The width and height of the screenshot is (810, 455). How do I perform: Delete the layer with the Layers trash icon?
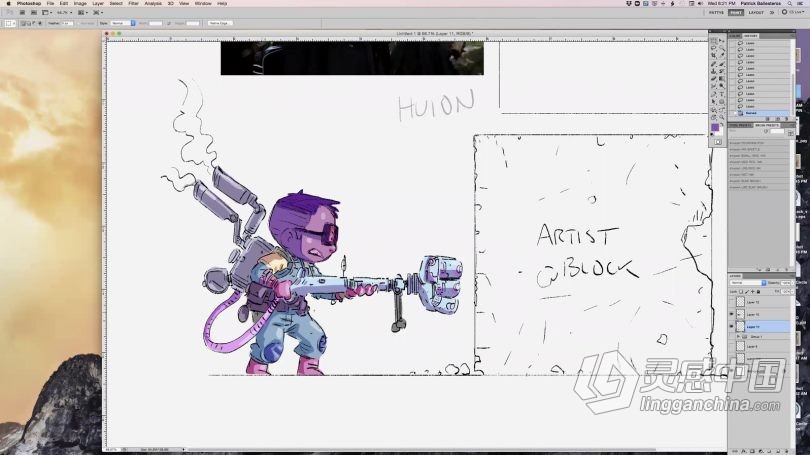pos(785,451)
